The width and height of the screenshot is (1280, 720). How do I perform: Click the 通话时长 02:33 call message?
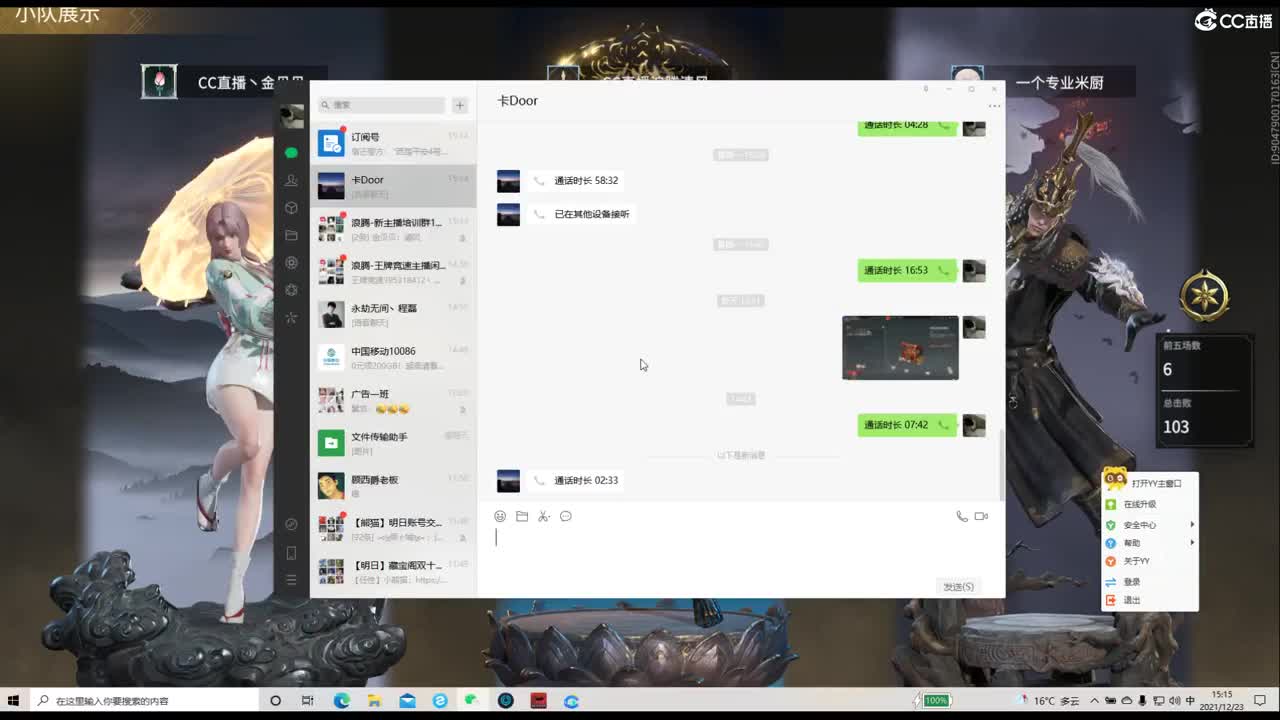pyautogui.click(x=577, y=480)
